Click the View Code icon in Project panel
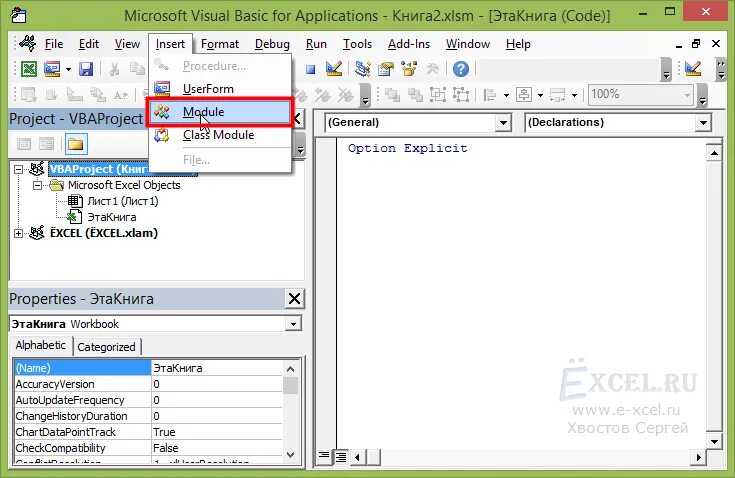The width and height of the screenshot is (735, 478). [24, 144]
